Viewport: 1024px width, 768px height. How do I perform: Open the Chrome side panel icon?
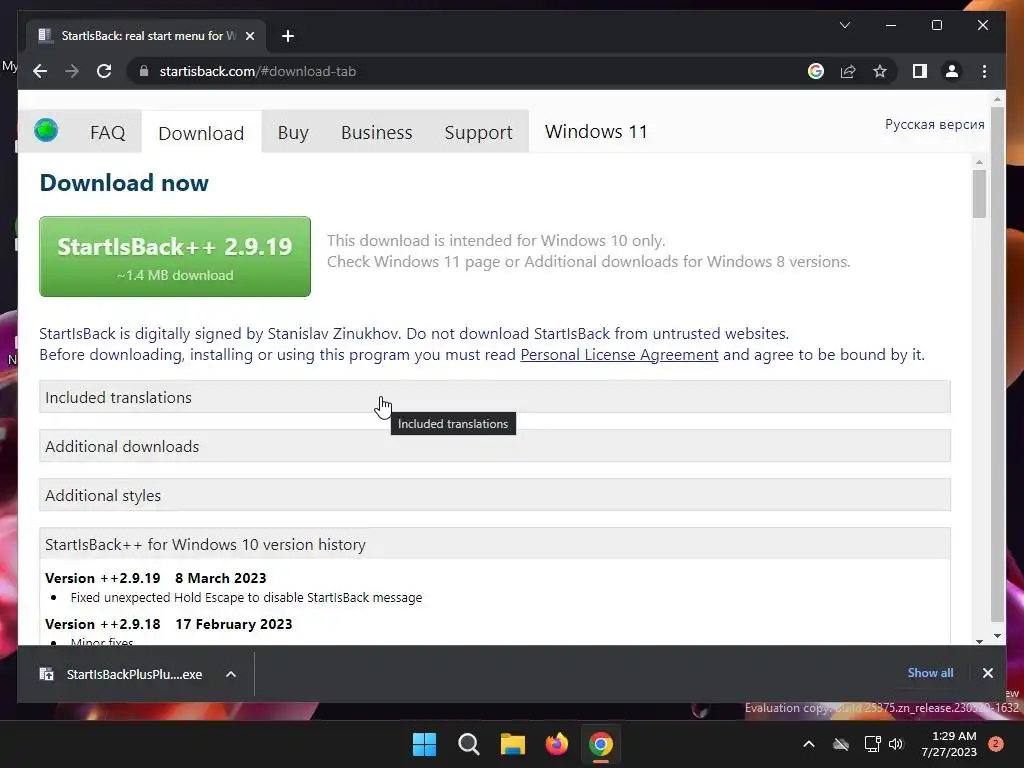(920, 71)
